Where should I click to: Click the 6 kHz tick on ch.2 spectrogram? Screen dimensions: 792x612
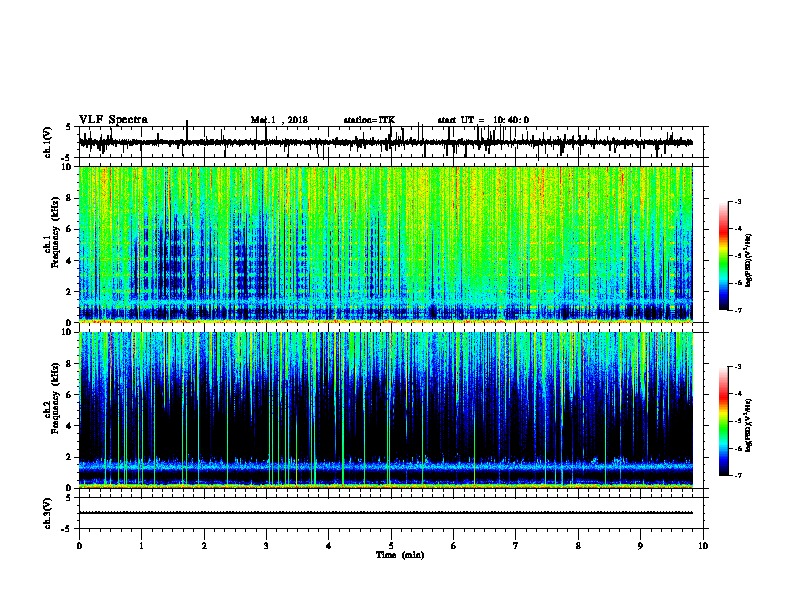coord(70,395)
